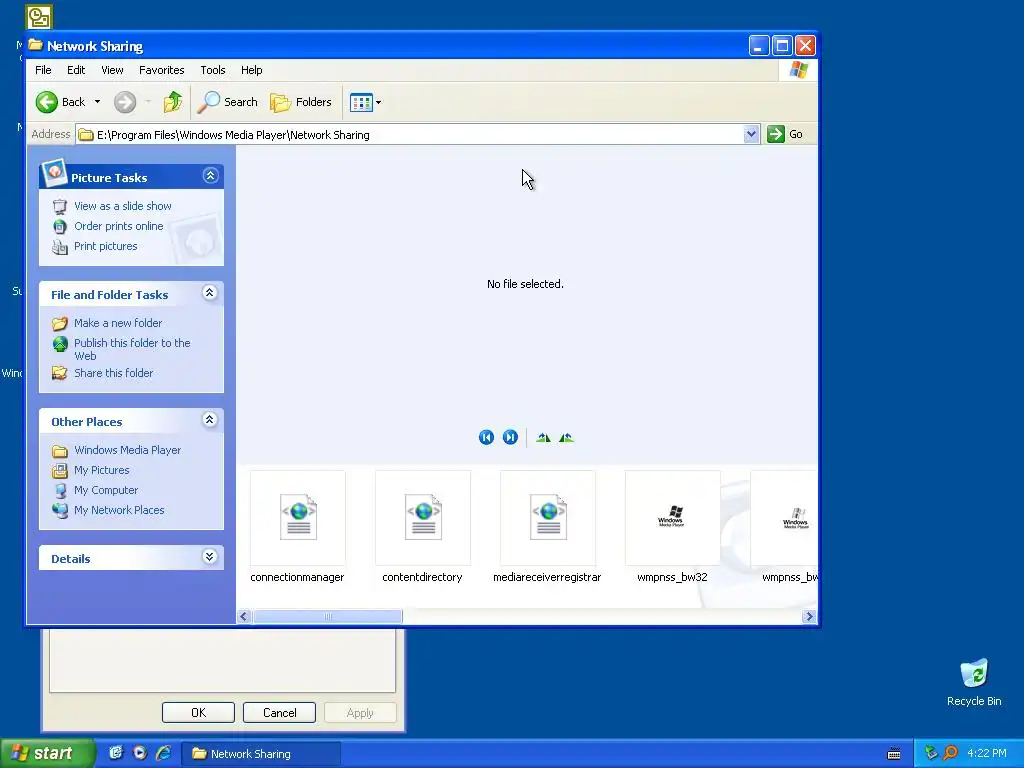
Task: Collapse the Picture Tasks panel
Action: pos(210,176)
